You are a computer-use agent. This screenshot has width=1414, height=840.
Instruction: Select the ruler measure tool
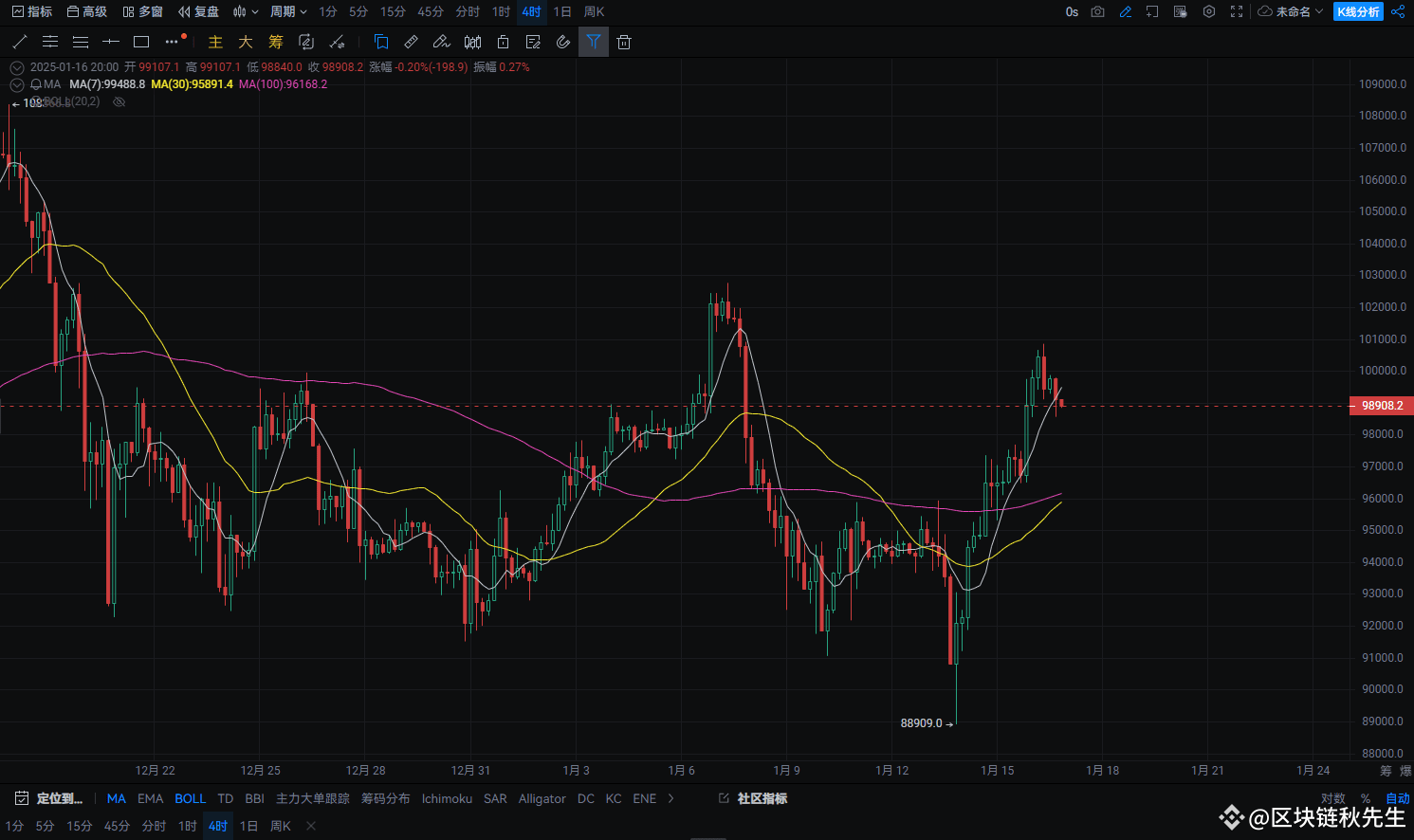click(412, 42)
